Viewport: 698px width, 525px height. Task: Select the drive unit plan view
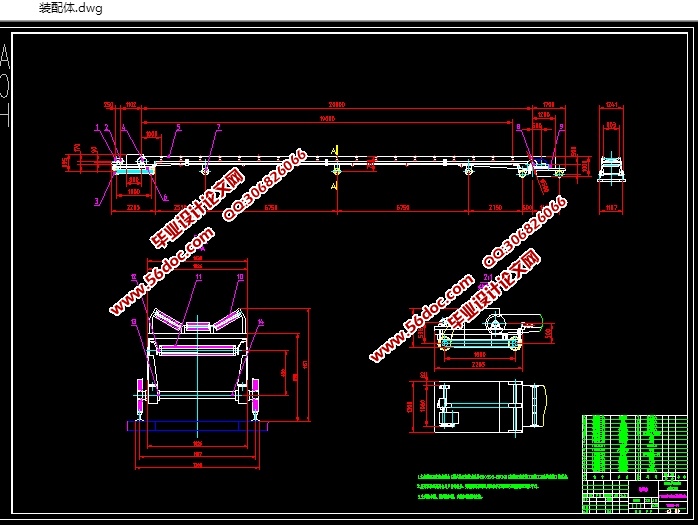click(x=478, y=405)
